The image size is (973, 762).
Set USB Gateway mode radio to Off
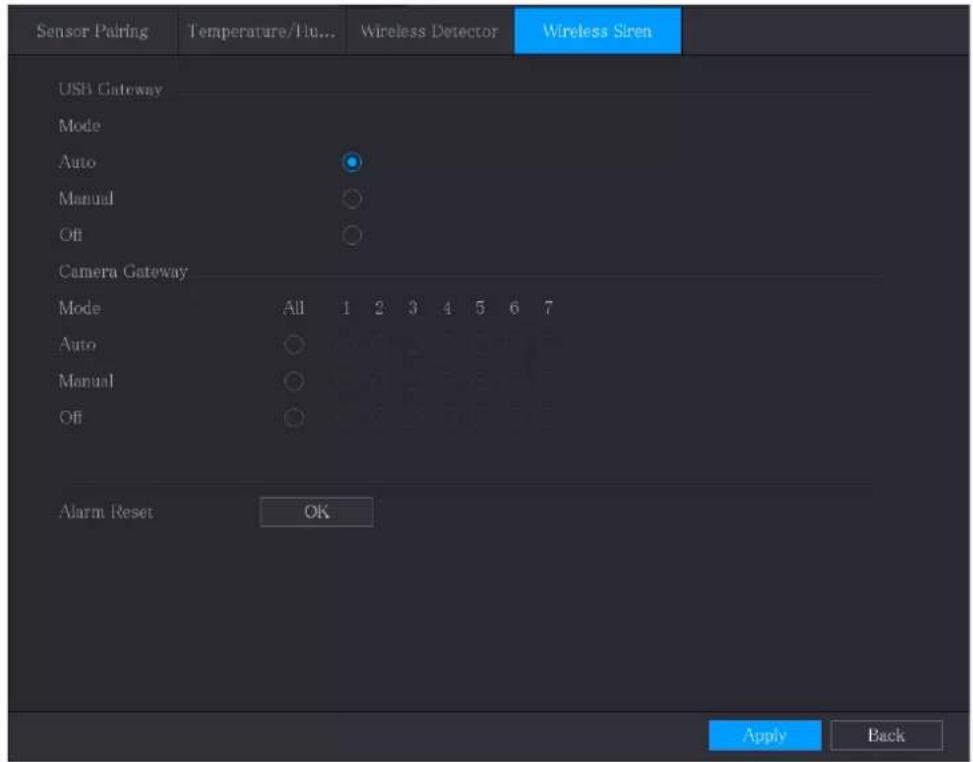[x=352, y=236]
